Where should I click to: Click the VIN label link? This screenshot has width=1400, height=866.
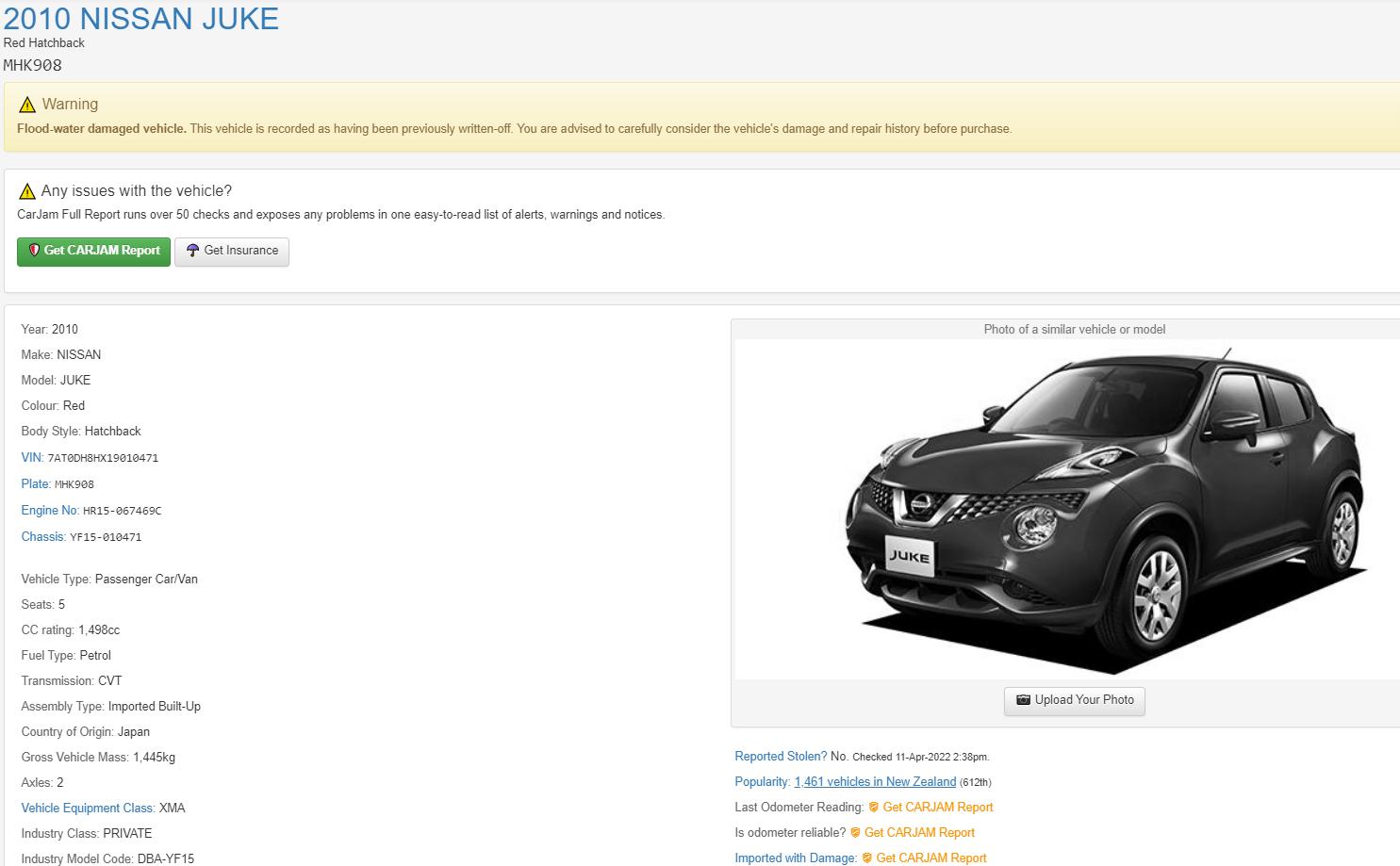(x=32, y=457)
